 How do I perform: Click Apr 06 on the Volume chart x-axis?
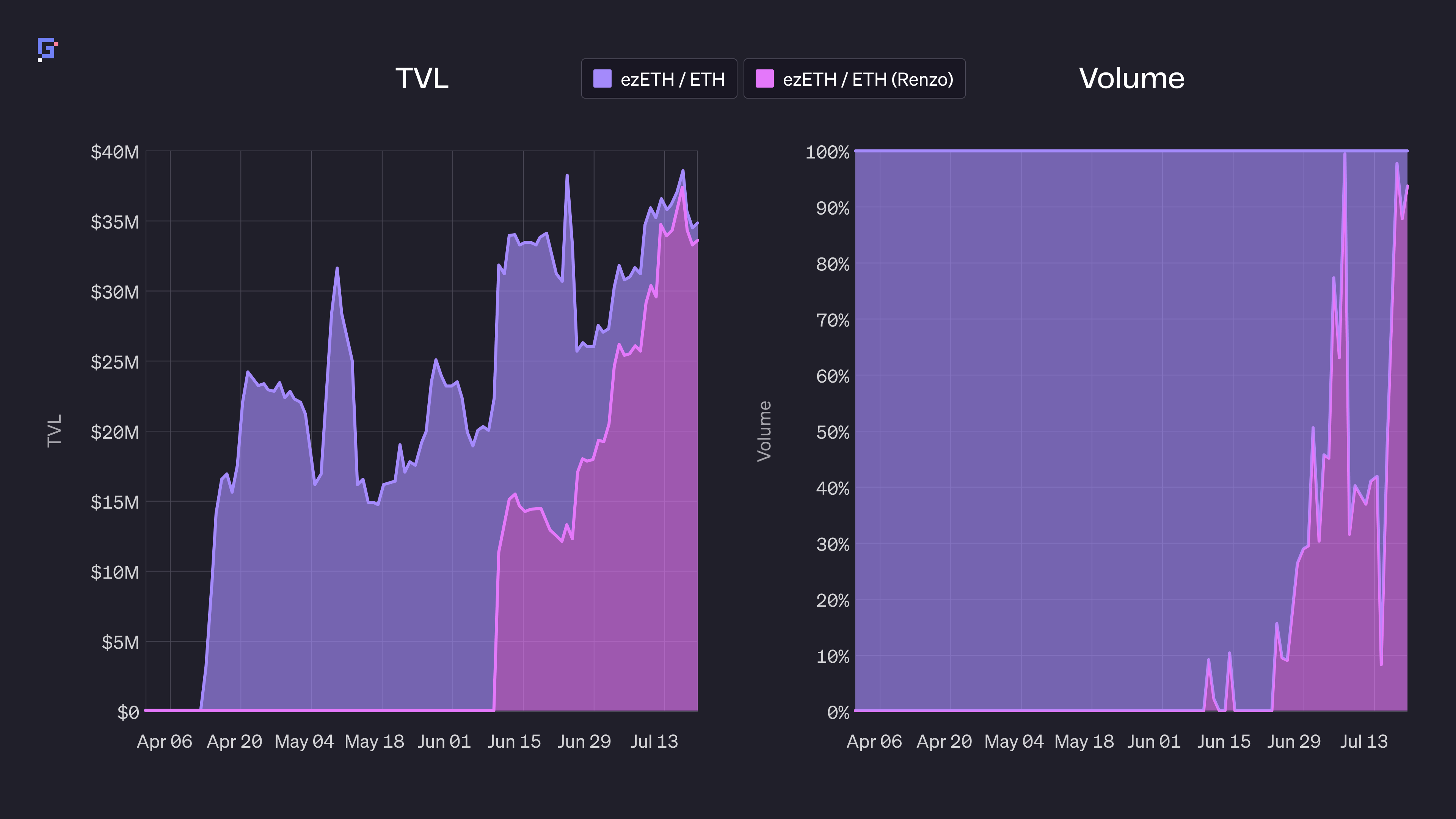874,741
